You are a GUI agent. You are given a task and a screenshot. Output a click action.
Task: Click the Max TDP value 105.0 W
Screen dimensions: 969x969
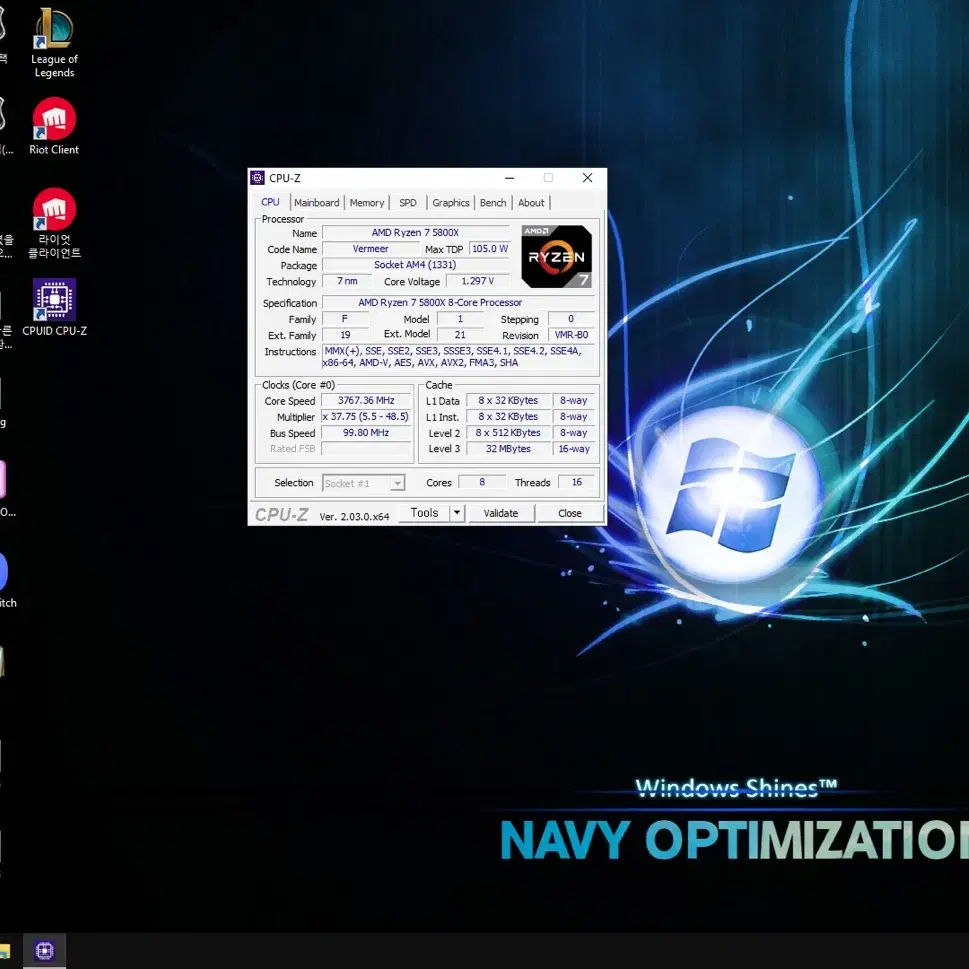(x=489, y=249)
